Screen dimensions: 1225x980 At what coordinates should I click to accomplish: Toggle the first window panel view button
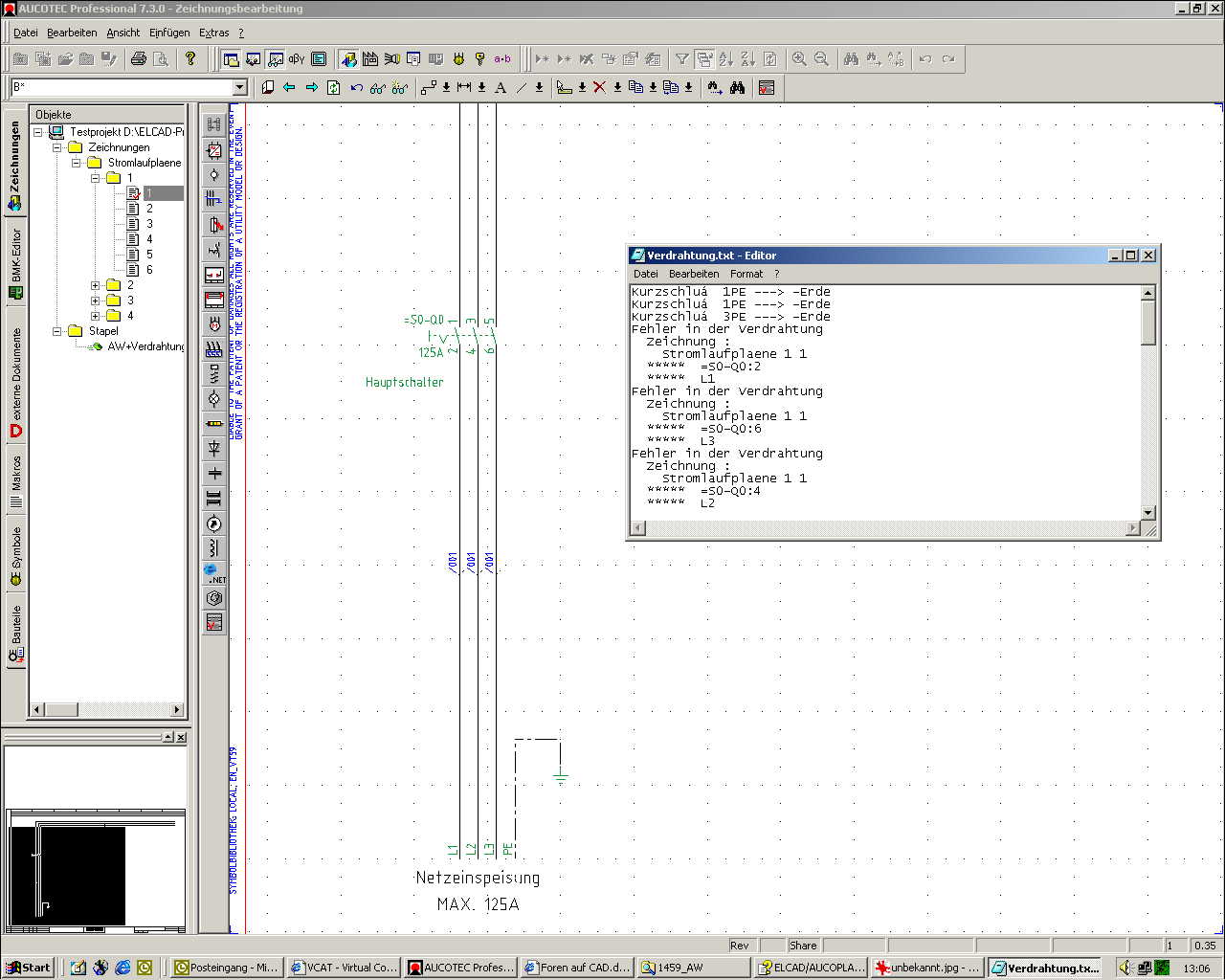[x=232, y=59]
